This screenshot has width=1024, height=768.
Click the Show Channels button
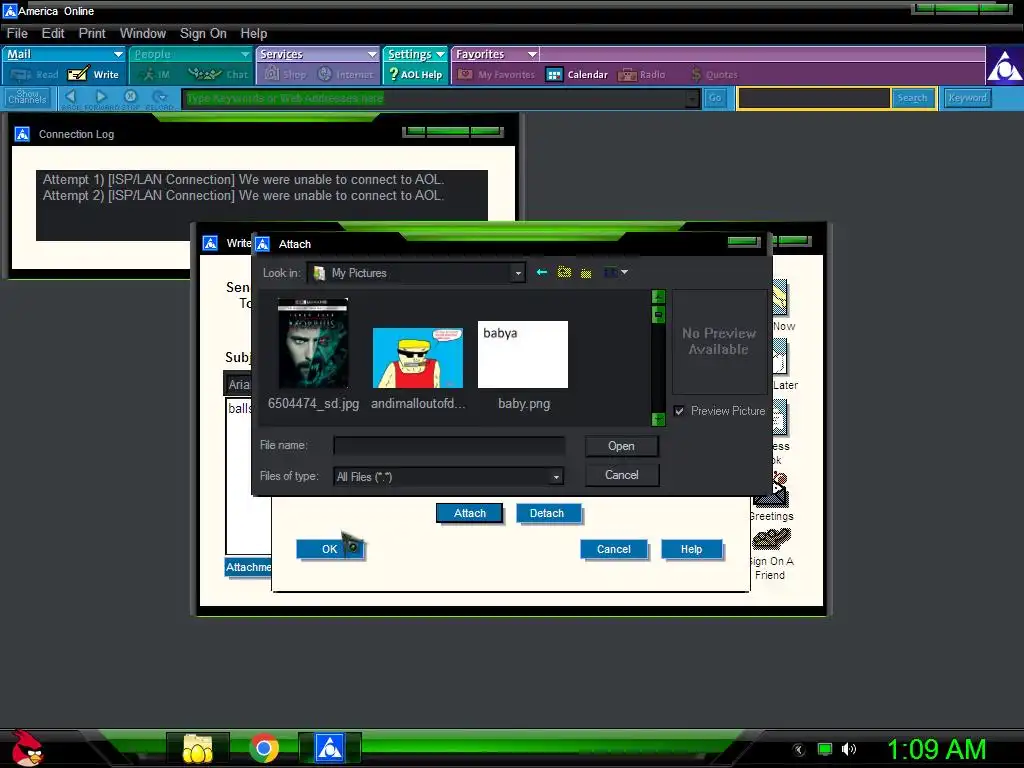(x=27, y=98)
